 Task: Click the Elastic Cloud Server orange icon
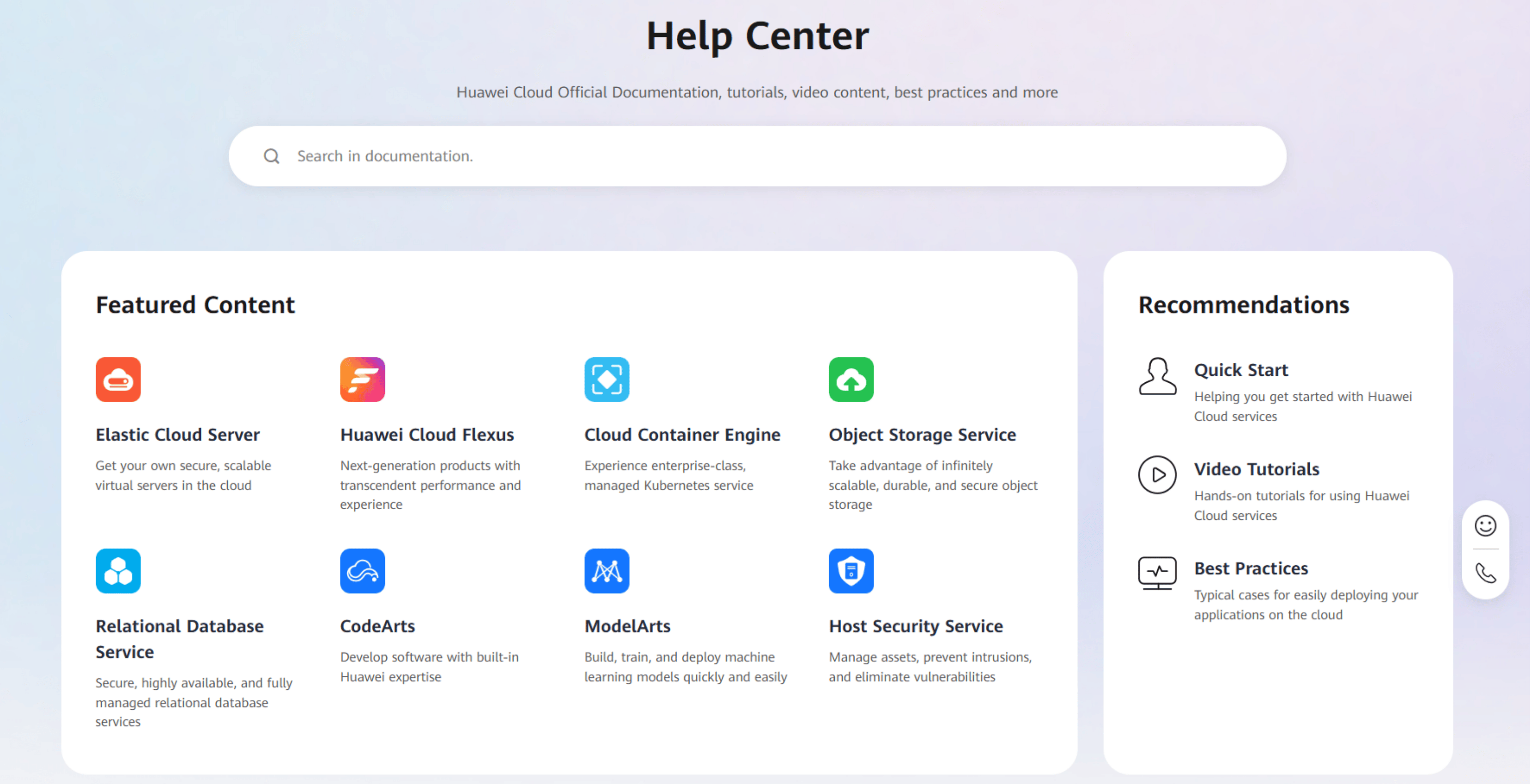point(118,379)
